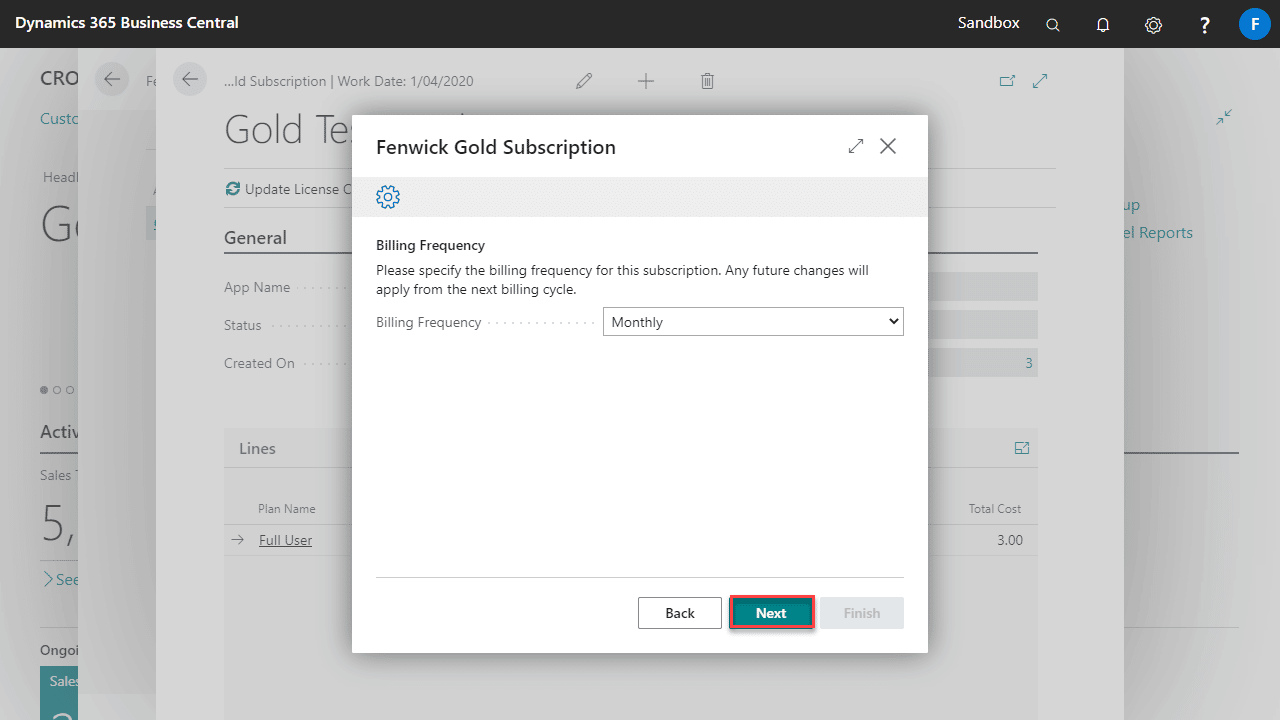Click the Billing Frequency heading text

pyautogui.click(x=430, y=245)
